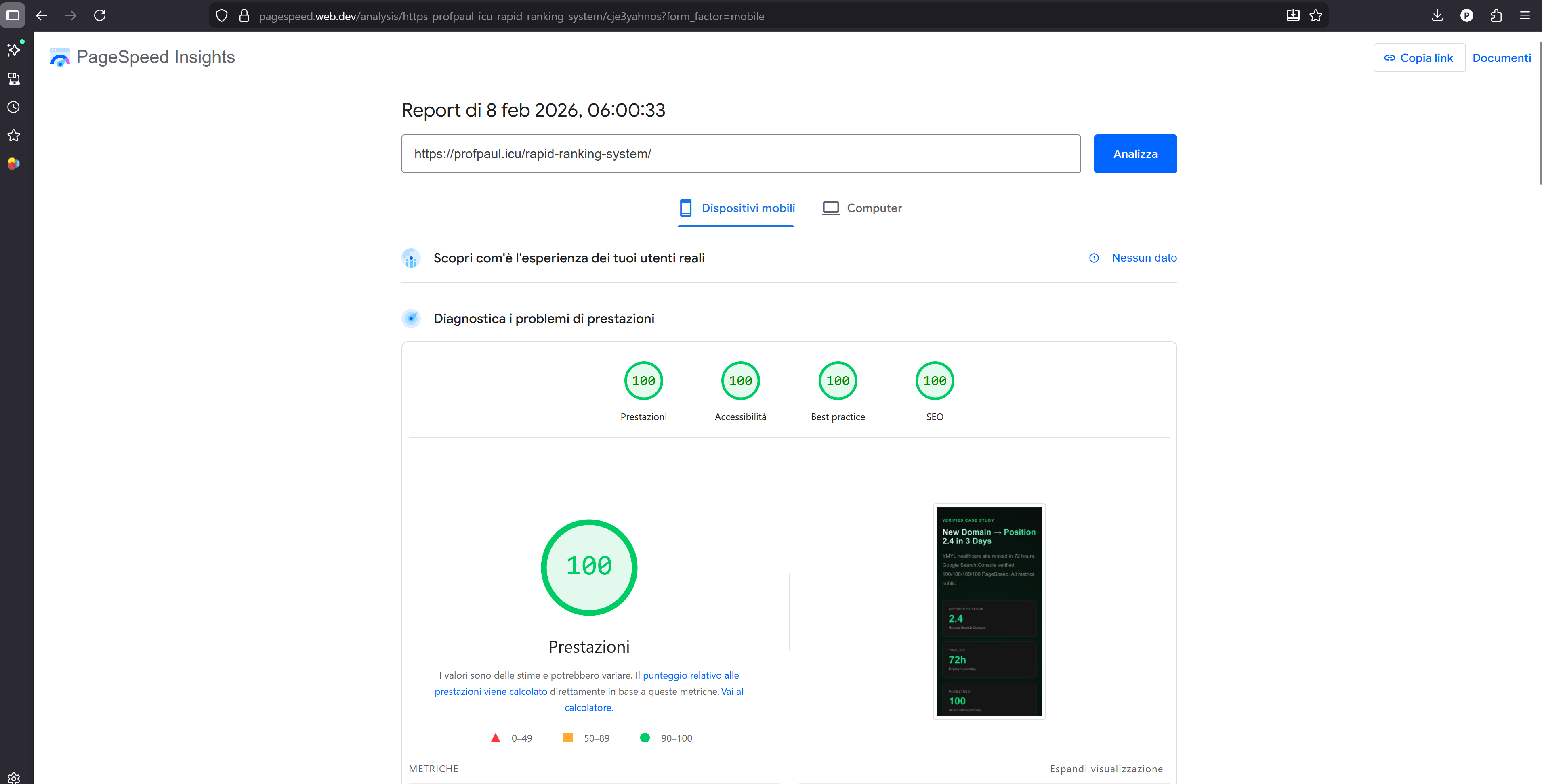Open the bookmarks star in sidebar
This screenshot has height=784, width=1542.
pos(13,136)
